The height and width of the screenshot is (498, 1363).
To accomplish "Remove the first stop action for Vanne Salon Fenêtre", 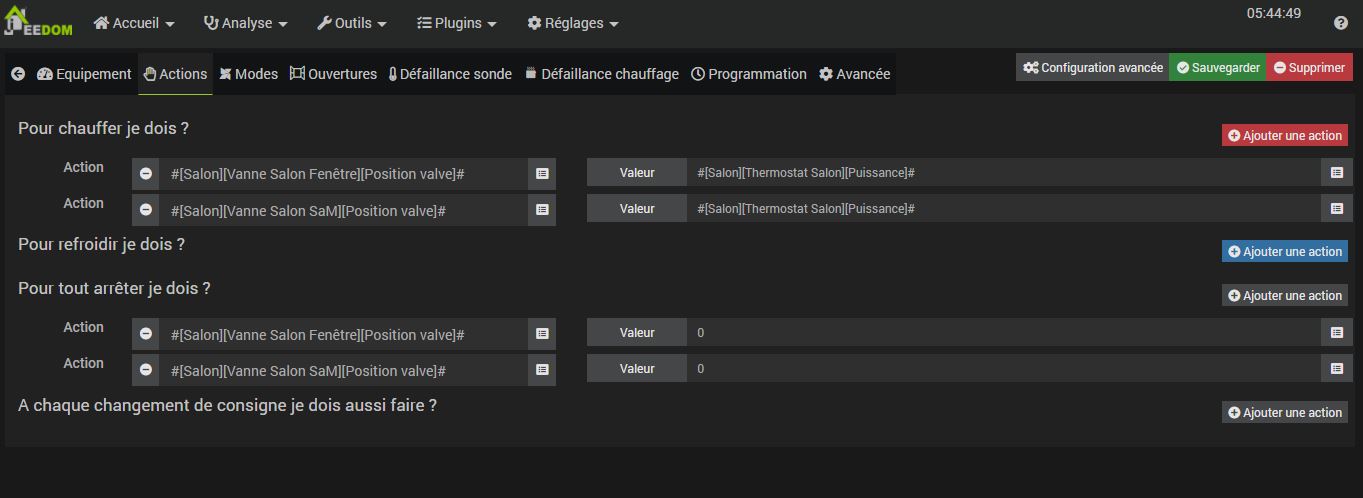I will [x=146, y=334].
